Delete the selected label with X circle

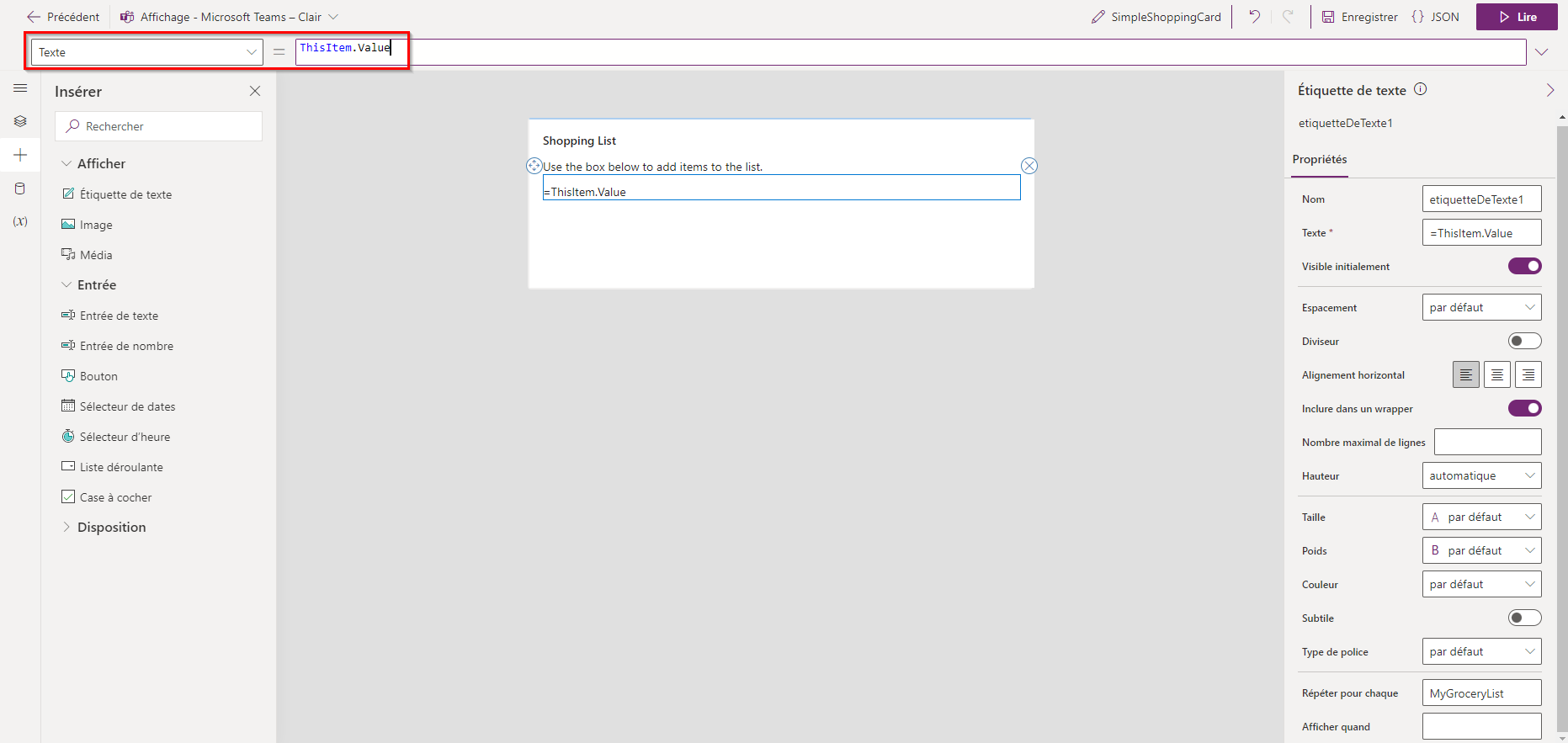(1029, 166)
